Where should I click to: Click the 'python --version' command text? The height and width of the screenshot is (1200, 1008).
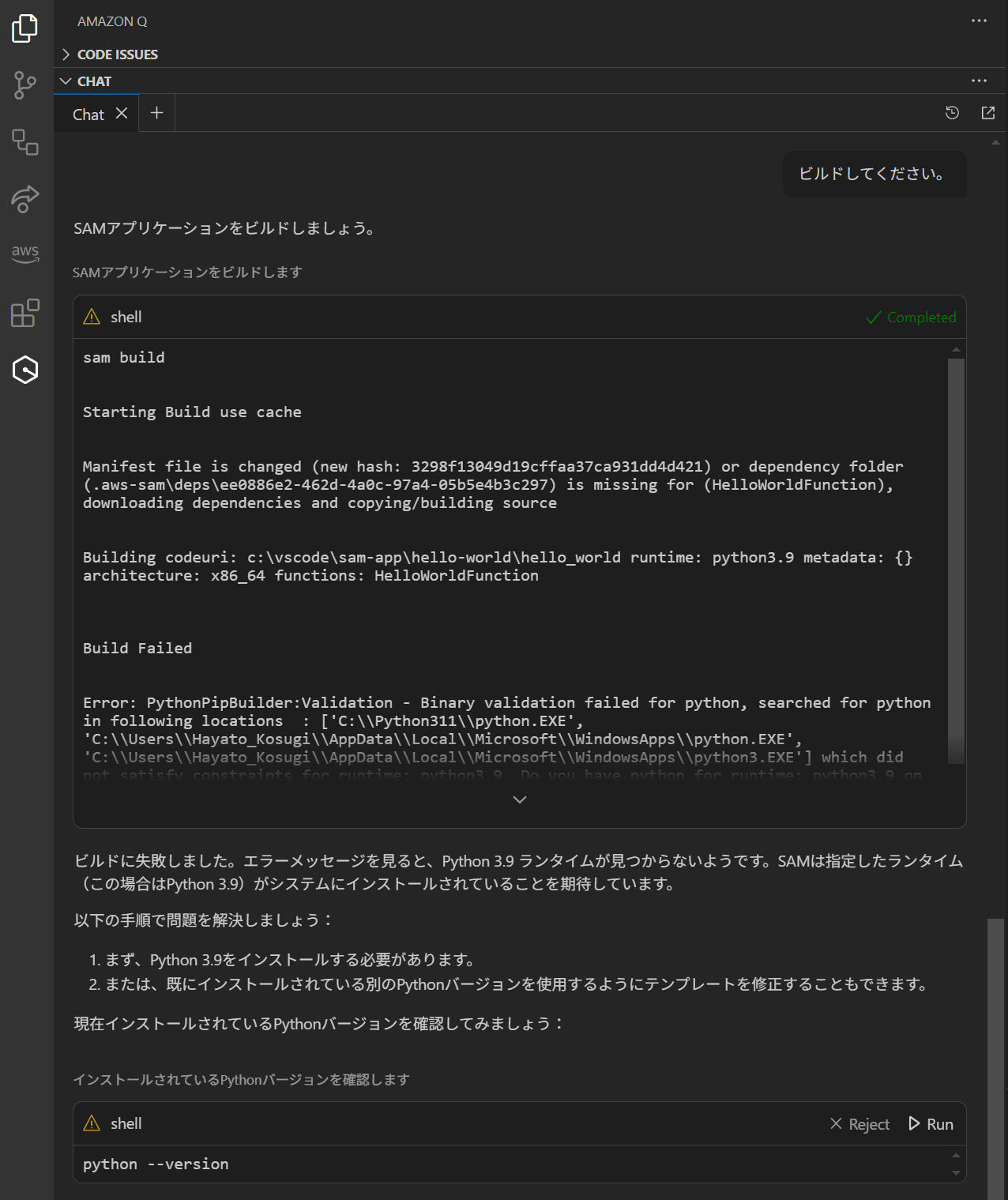156,1164
